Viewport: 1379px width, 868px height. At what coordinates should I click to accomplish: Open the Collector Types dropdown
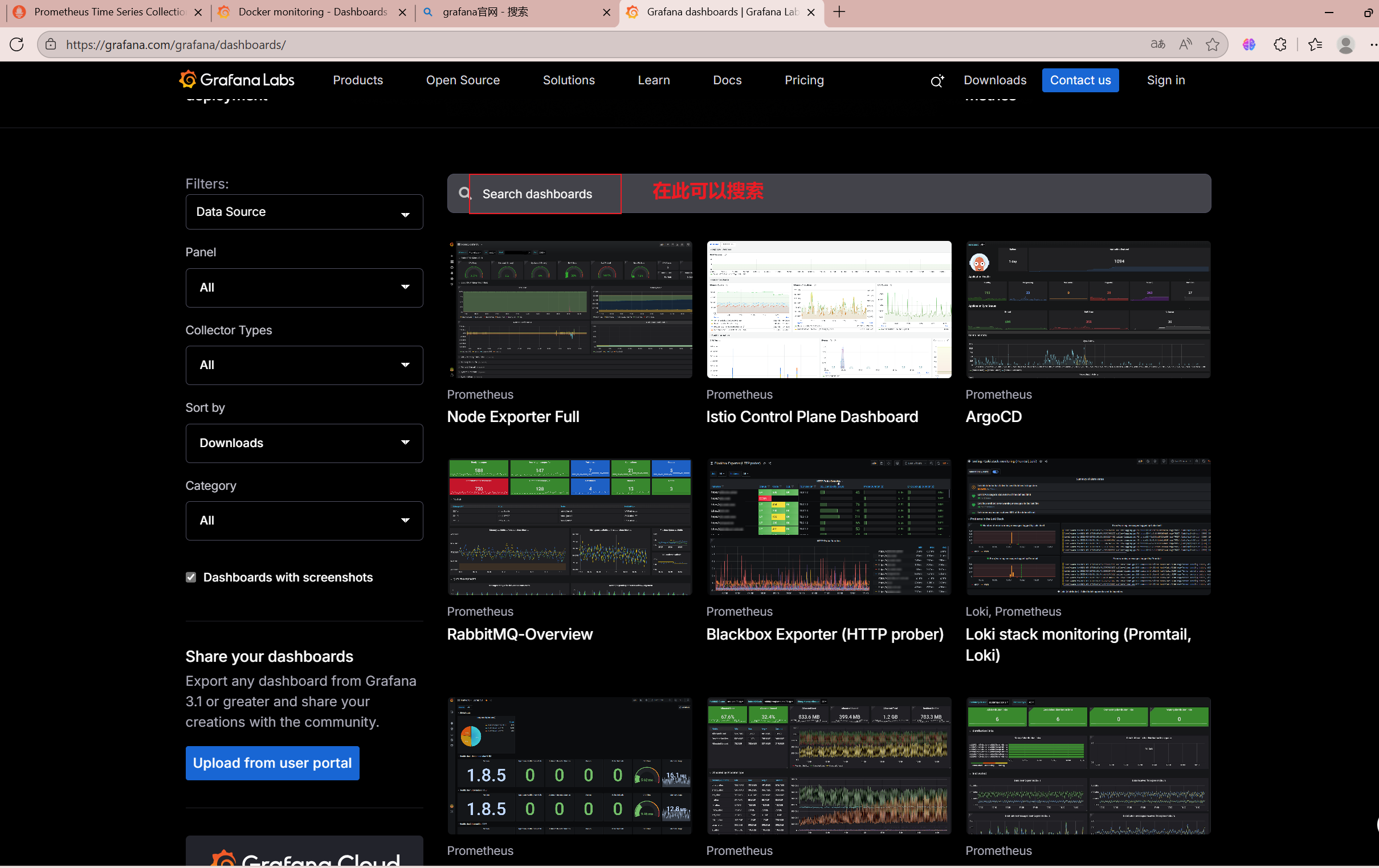pos(304,365)
